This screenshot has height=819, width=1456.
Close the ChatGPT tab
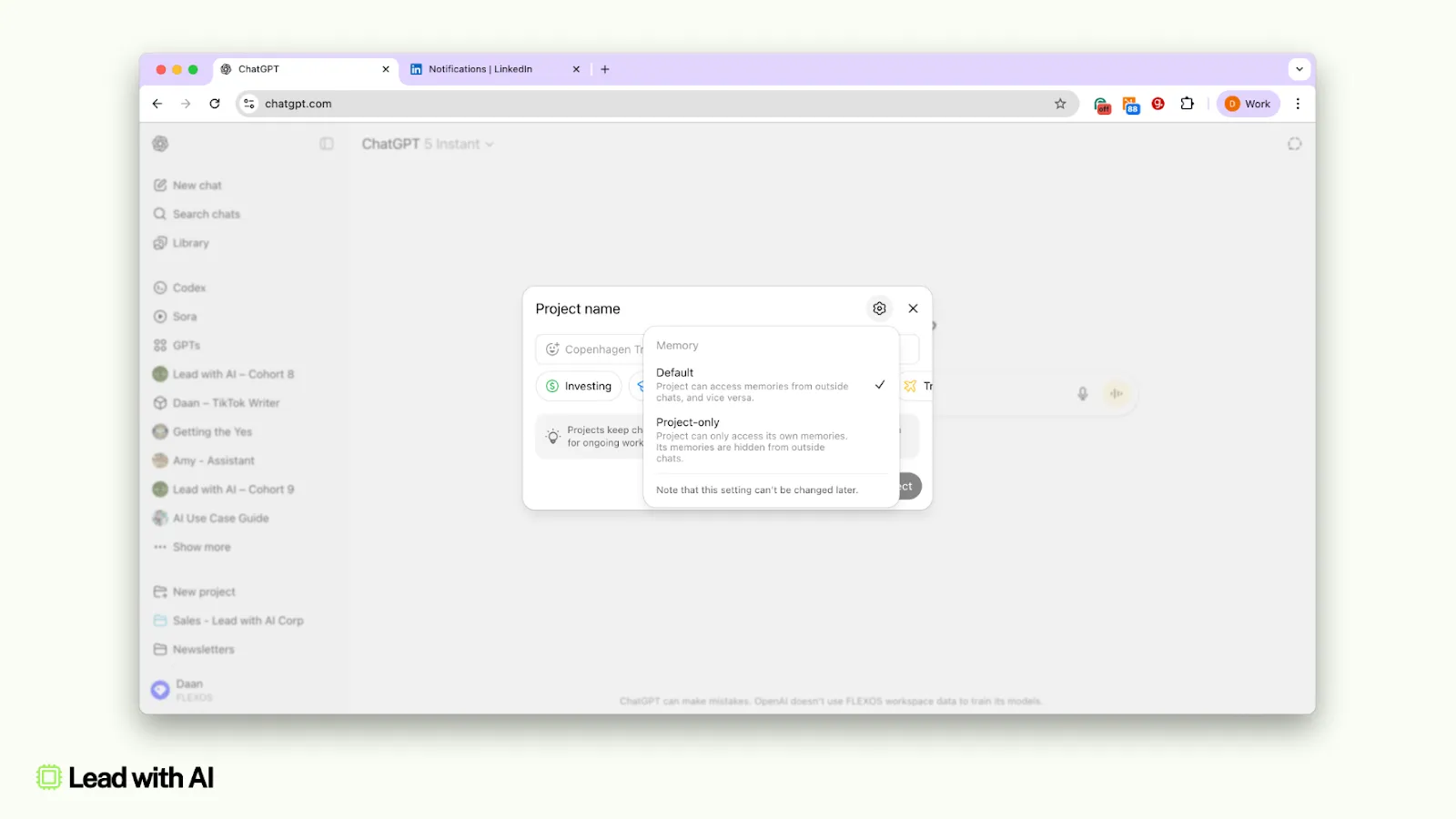[386, 69]
